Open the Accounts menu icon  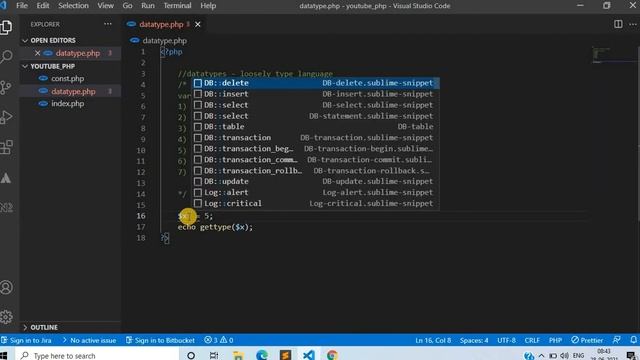coord(7,287)
